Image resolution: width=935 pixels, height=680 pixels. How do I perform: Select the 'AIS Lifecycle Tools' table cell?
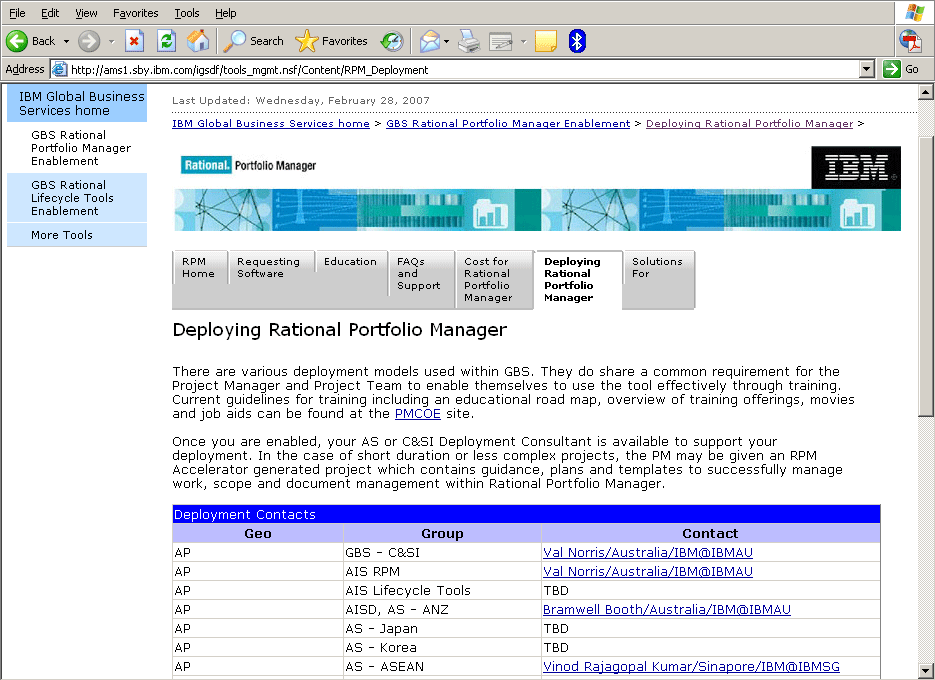pos(442,591)
